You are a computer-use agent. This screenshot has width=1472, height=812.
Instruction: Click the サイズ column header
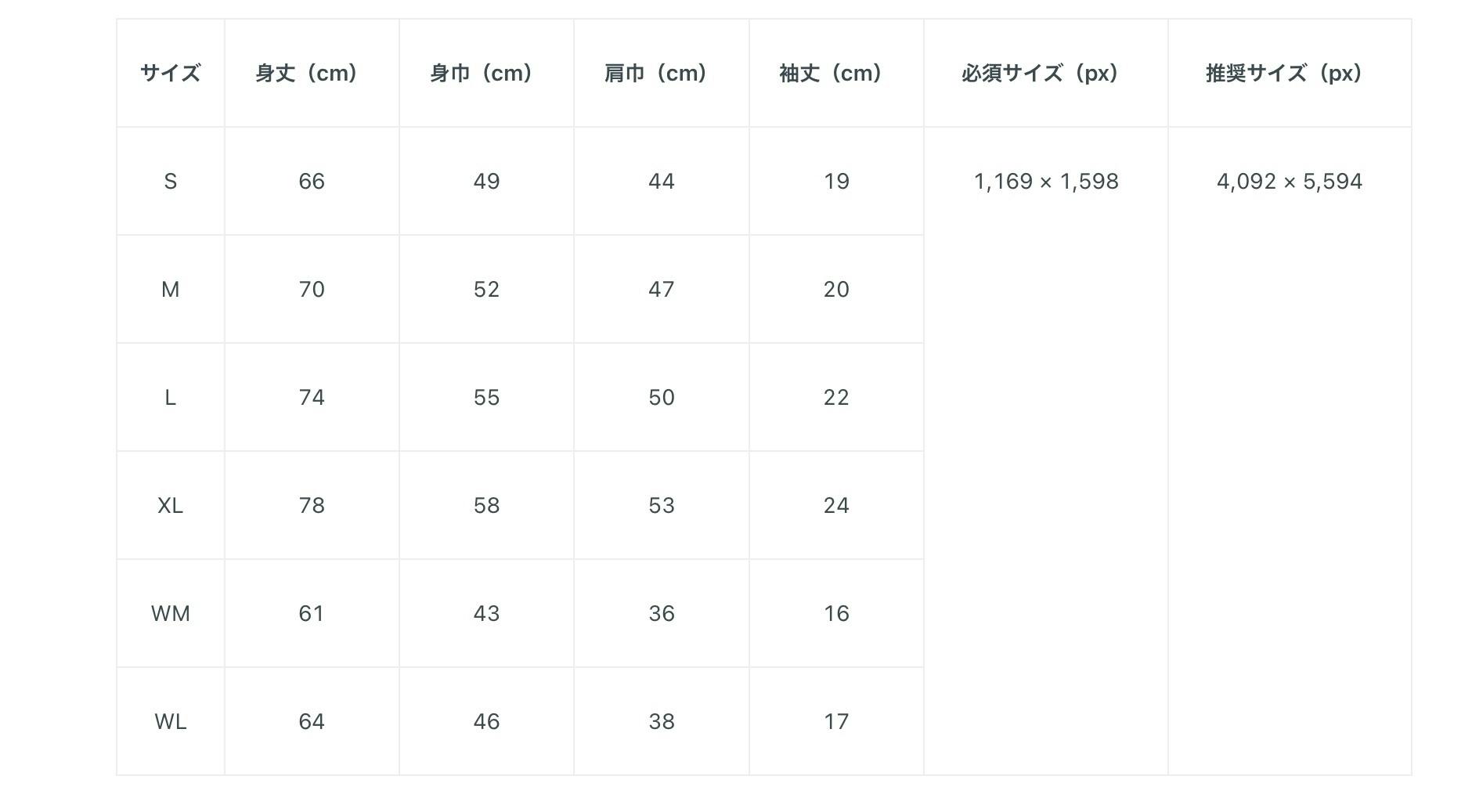point(170,74)
